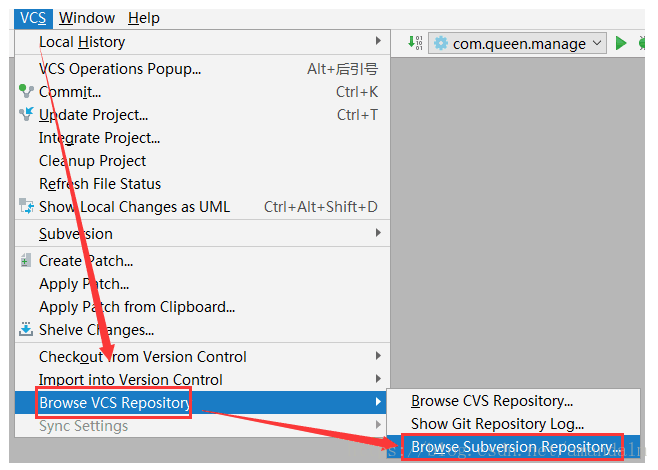Viewport: 658px width, 470px height.
Task: Select Update Project... menu entry
Action: tap(202, 115)
